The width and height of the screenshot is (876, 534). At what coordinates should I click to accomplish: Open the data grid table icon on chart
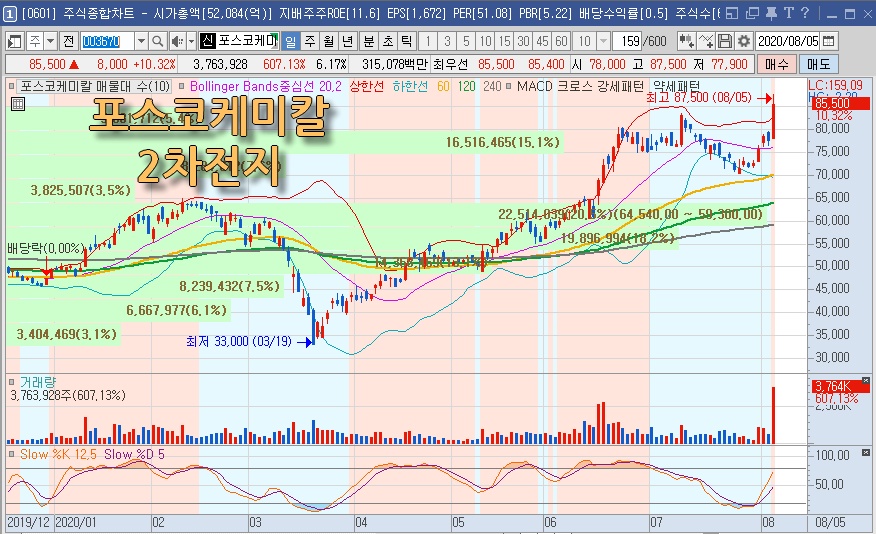click(x=18, y=104)
